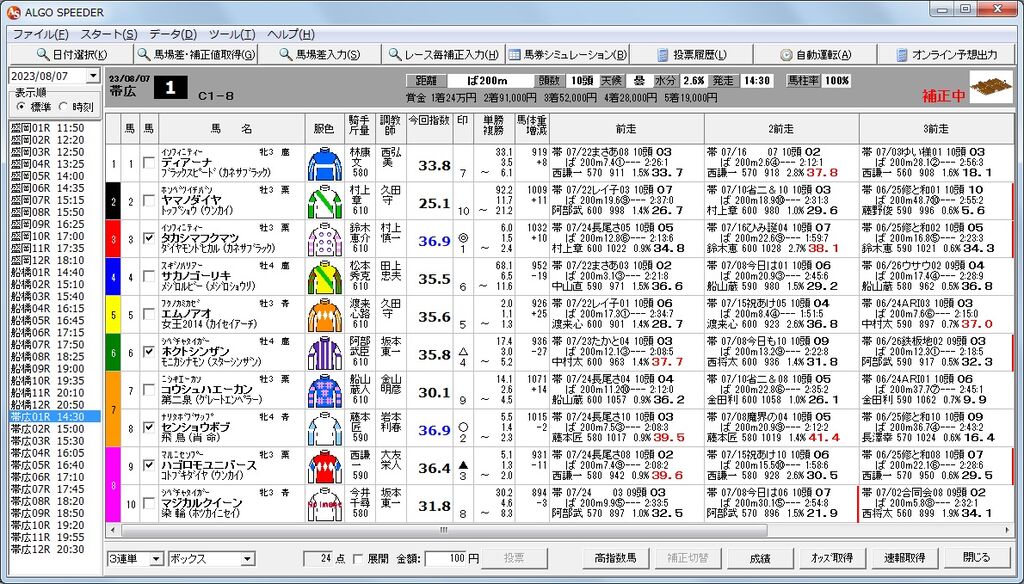The image size is (1024, 584).
Task: Open the データ menu
Action: pos(172,35)
